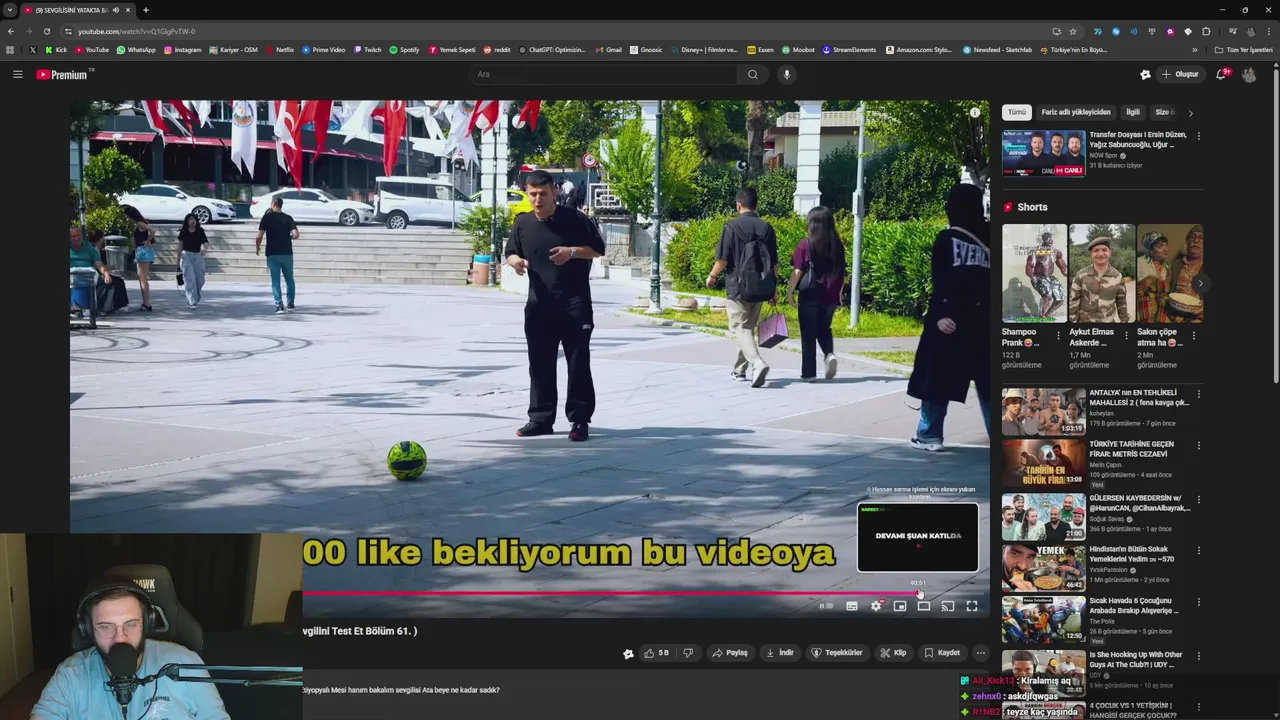Open Twitch bookmark
Viewport: 1280px width, 720px height.
click(367, 49)
